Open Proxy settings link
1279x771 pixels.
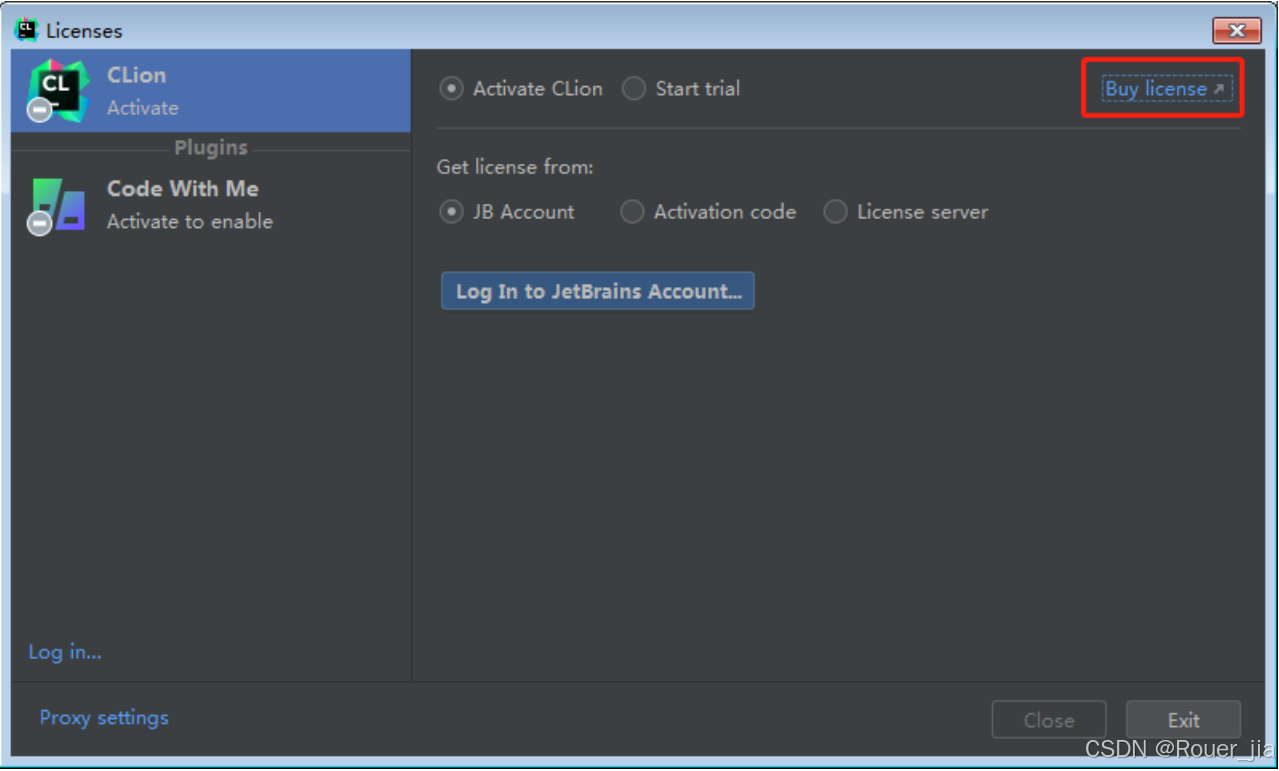[x=104, y=718]
